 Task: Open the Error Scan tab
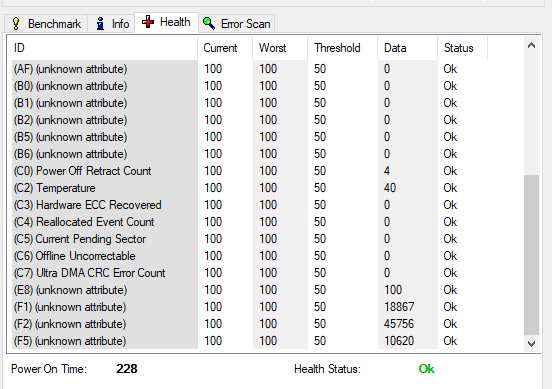[x=237, y=24]
